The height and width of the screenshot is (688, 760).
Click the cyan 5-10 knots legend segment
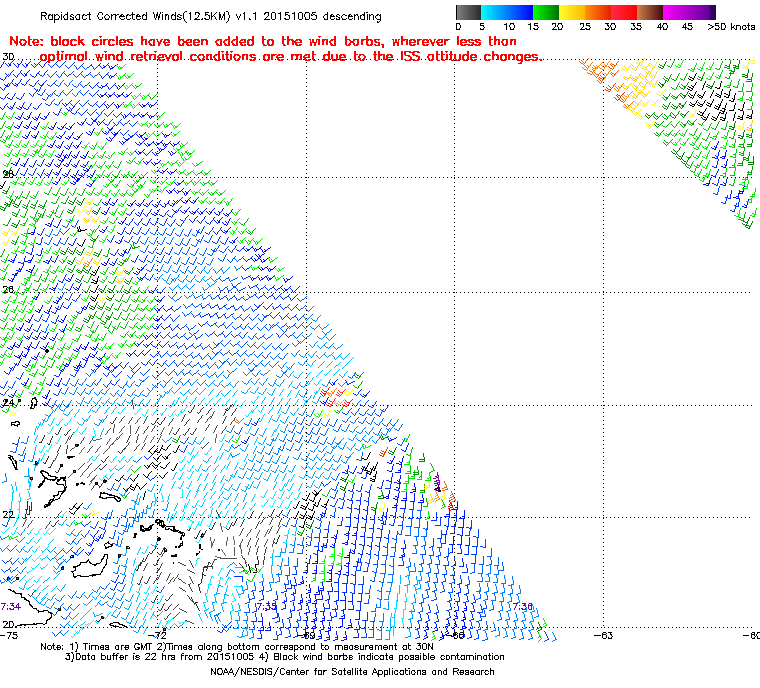click(x=494, y=12)
